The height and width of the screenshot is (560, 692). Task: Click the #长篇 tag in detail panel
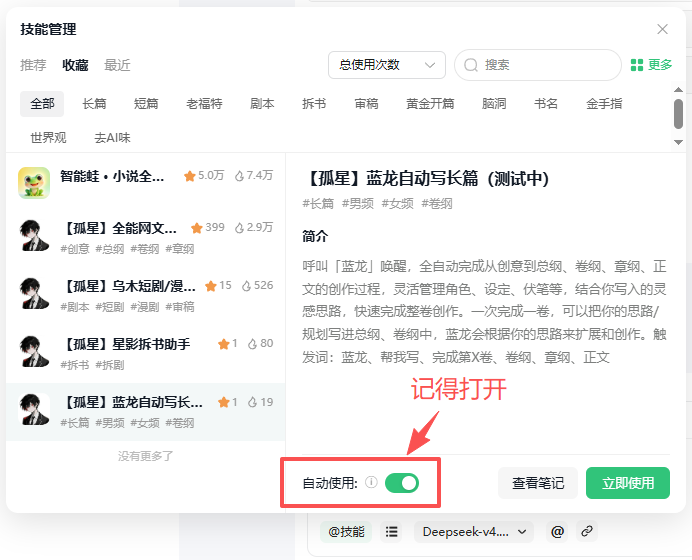coord(318,203)
